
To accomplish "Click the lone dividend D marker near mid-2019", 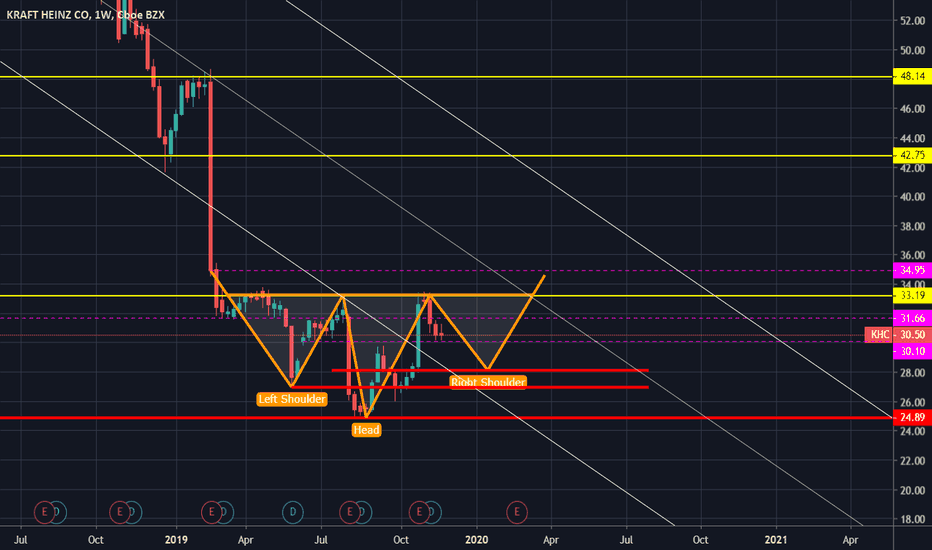I will tap(292, 512).
